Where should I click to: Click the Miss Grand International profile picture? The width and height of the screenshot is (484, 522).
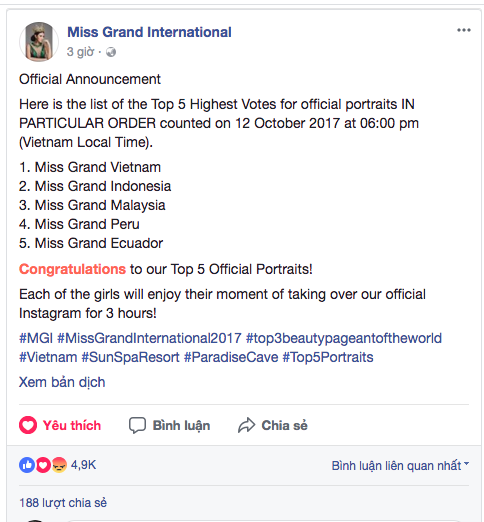pos(39,42)
